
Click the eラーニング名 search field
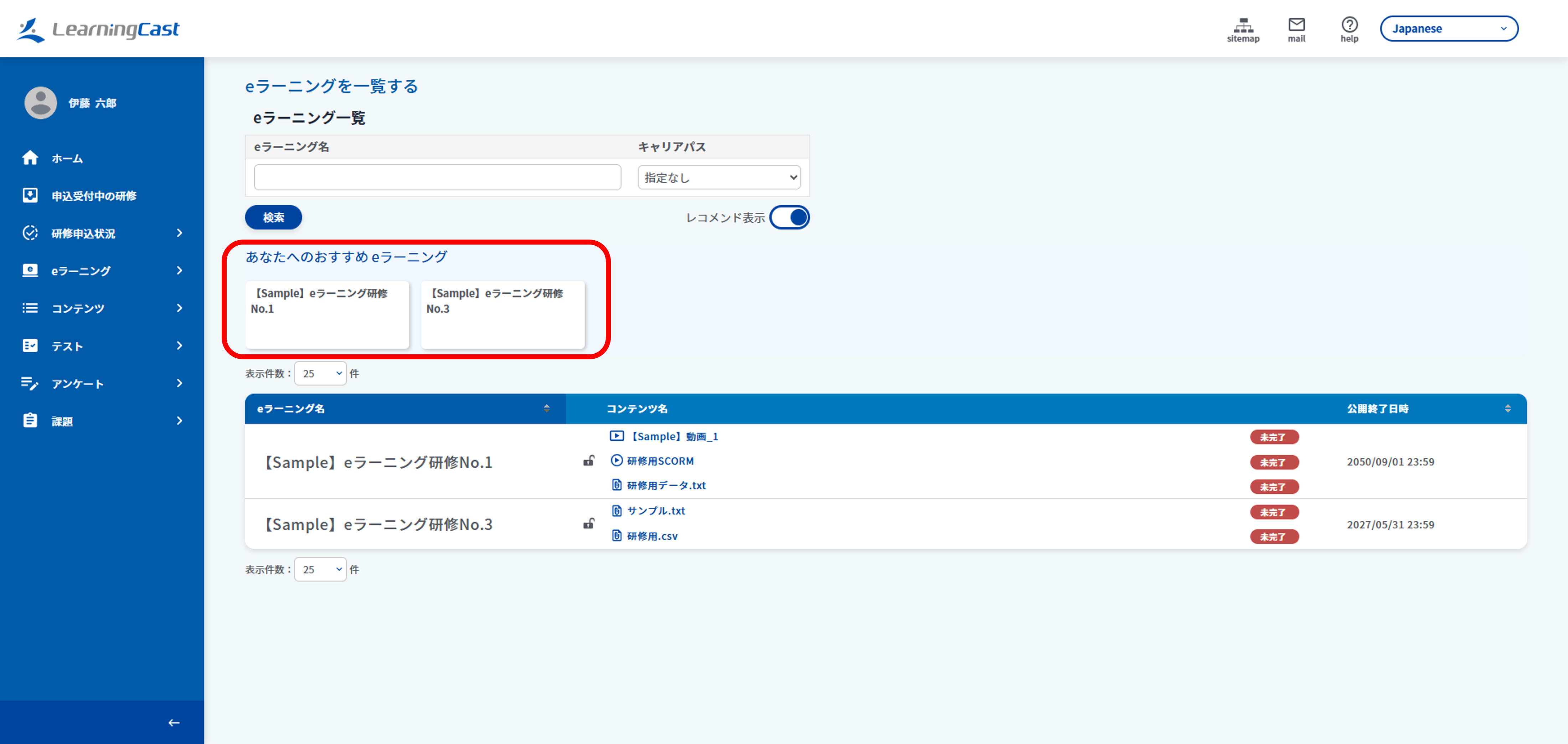pos(437,177)
